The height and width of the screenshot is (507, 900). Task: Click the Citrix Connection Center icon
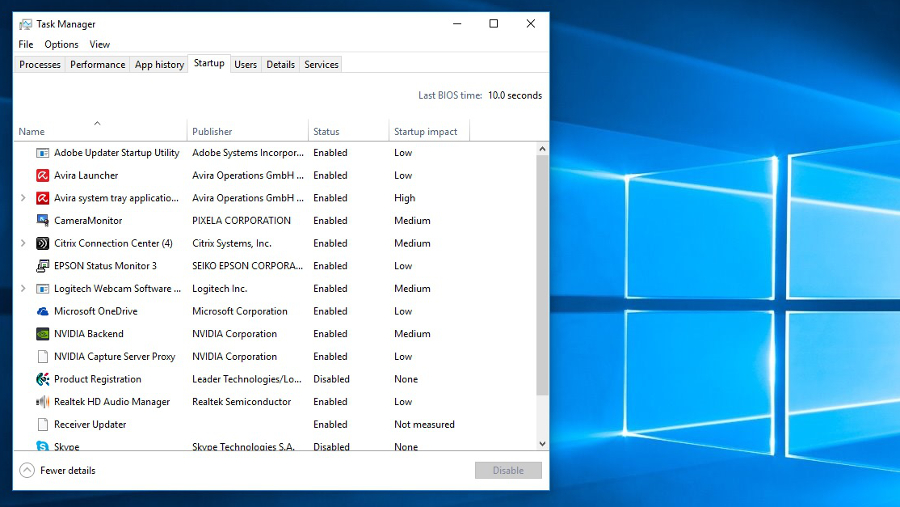42,243
